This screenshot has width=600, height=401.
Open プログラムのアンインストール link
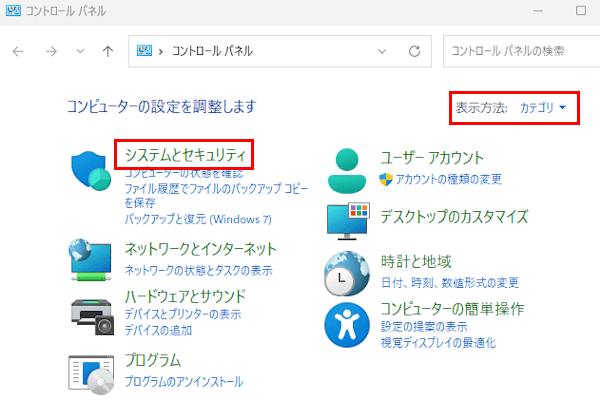(183, 381)
